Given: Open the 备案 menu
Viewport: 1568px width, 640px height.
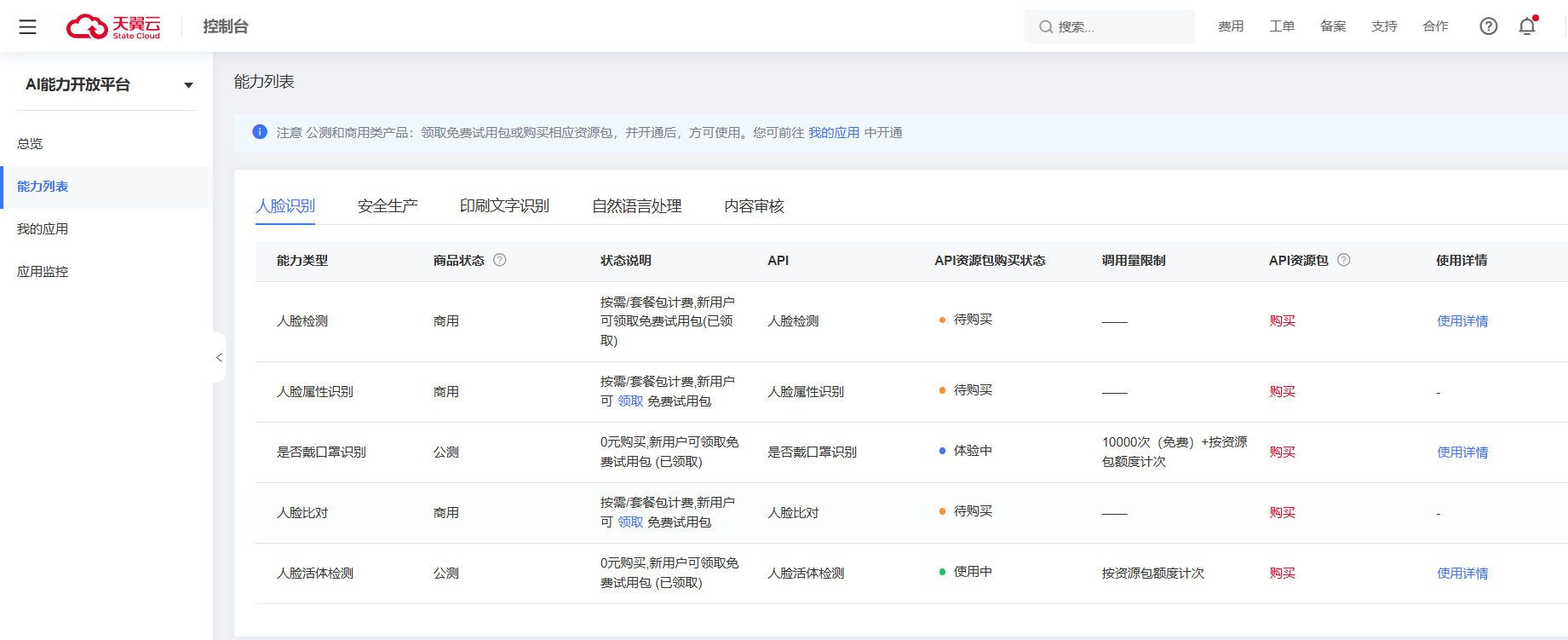Looking at the screenshot, I should tap(1333, 26).
